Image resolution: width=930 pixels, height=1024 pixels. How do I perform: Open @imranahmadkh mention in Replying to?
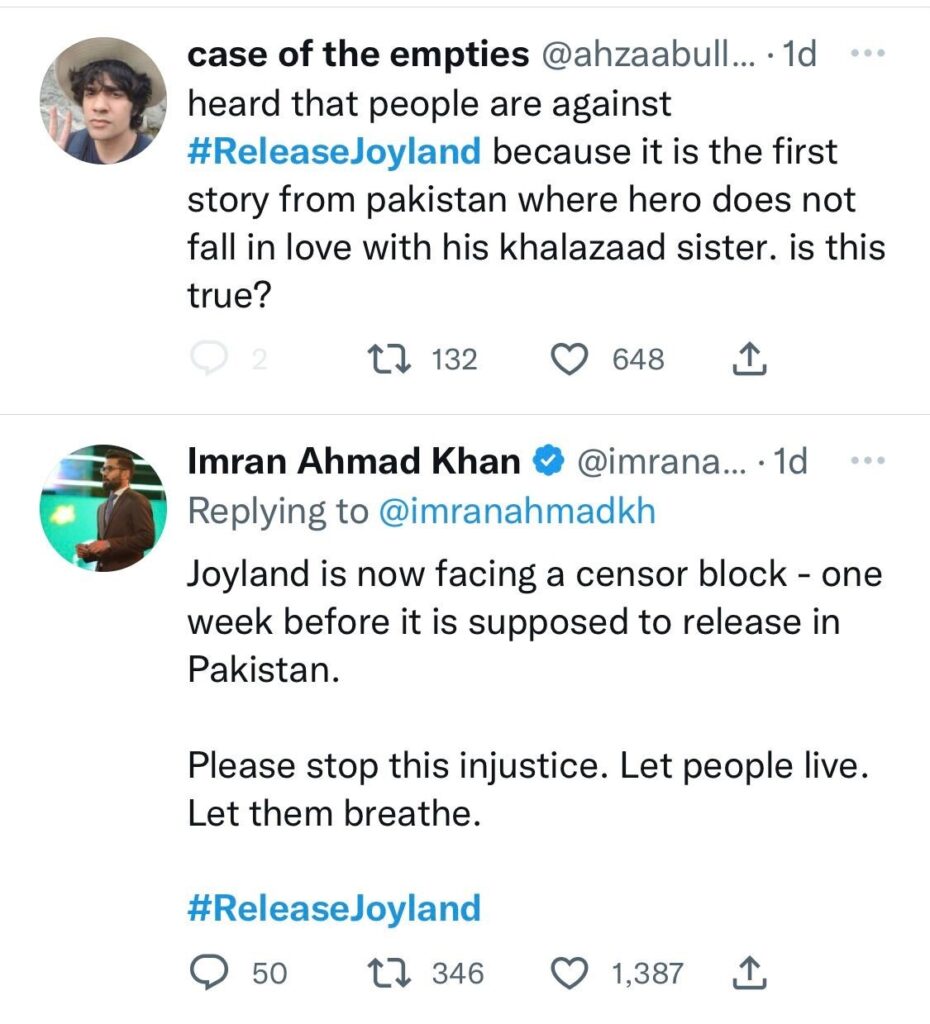(517, 511)
